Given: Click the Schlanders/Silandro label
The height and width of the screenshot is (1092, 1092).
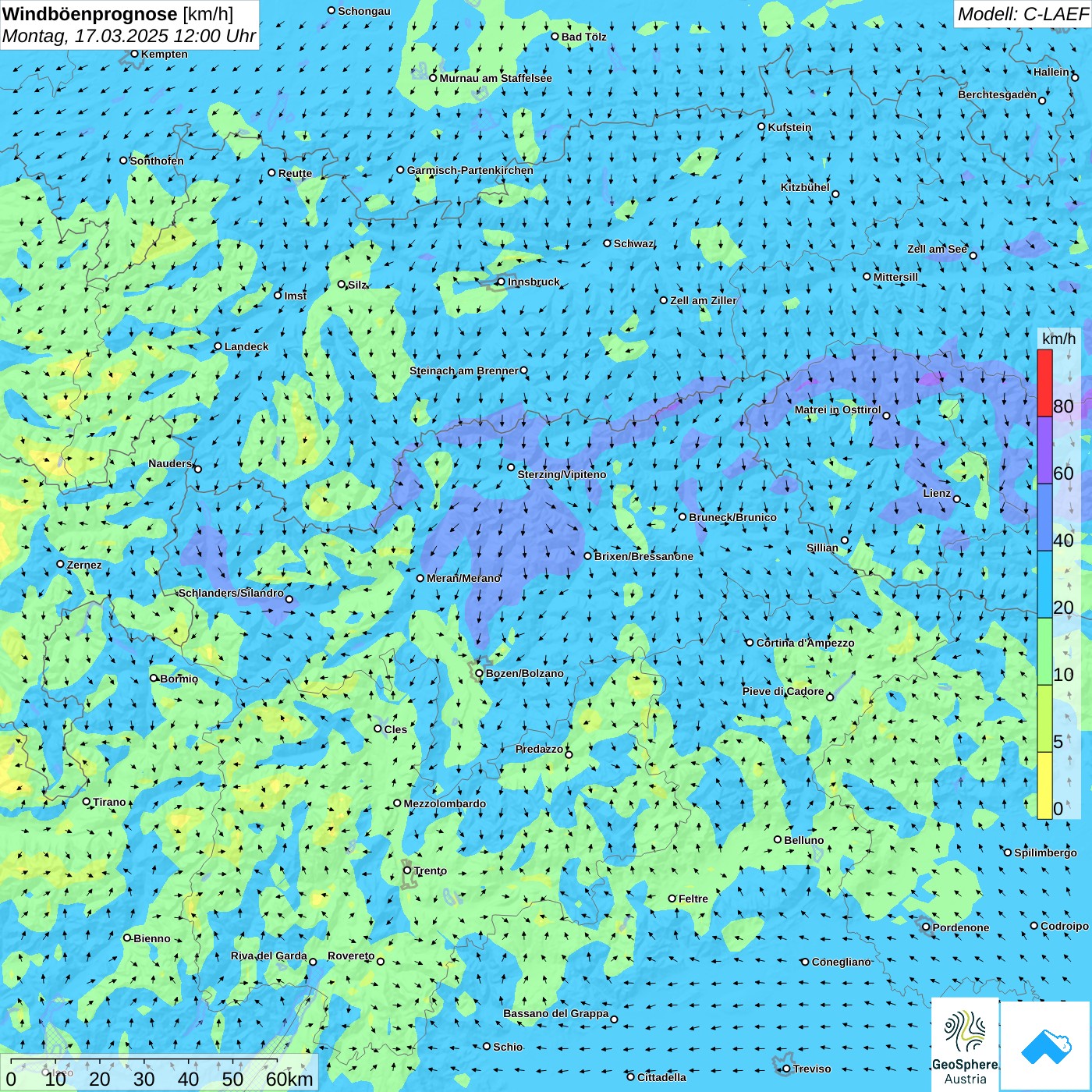Looking at the screenshot, I should tap(231, 593).
